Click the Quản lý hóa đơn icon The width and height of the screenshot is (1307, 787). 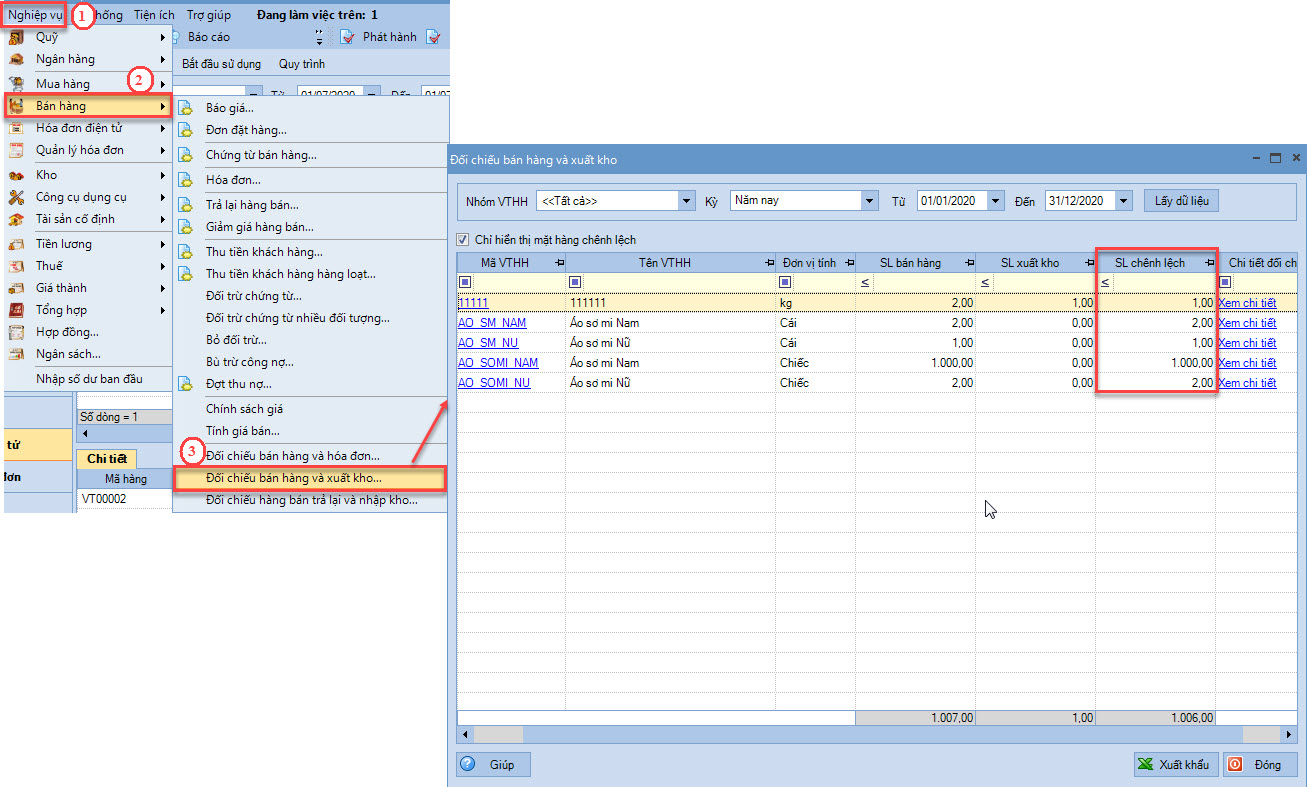[16, 150]
